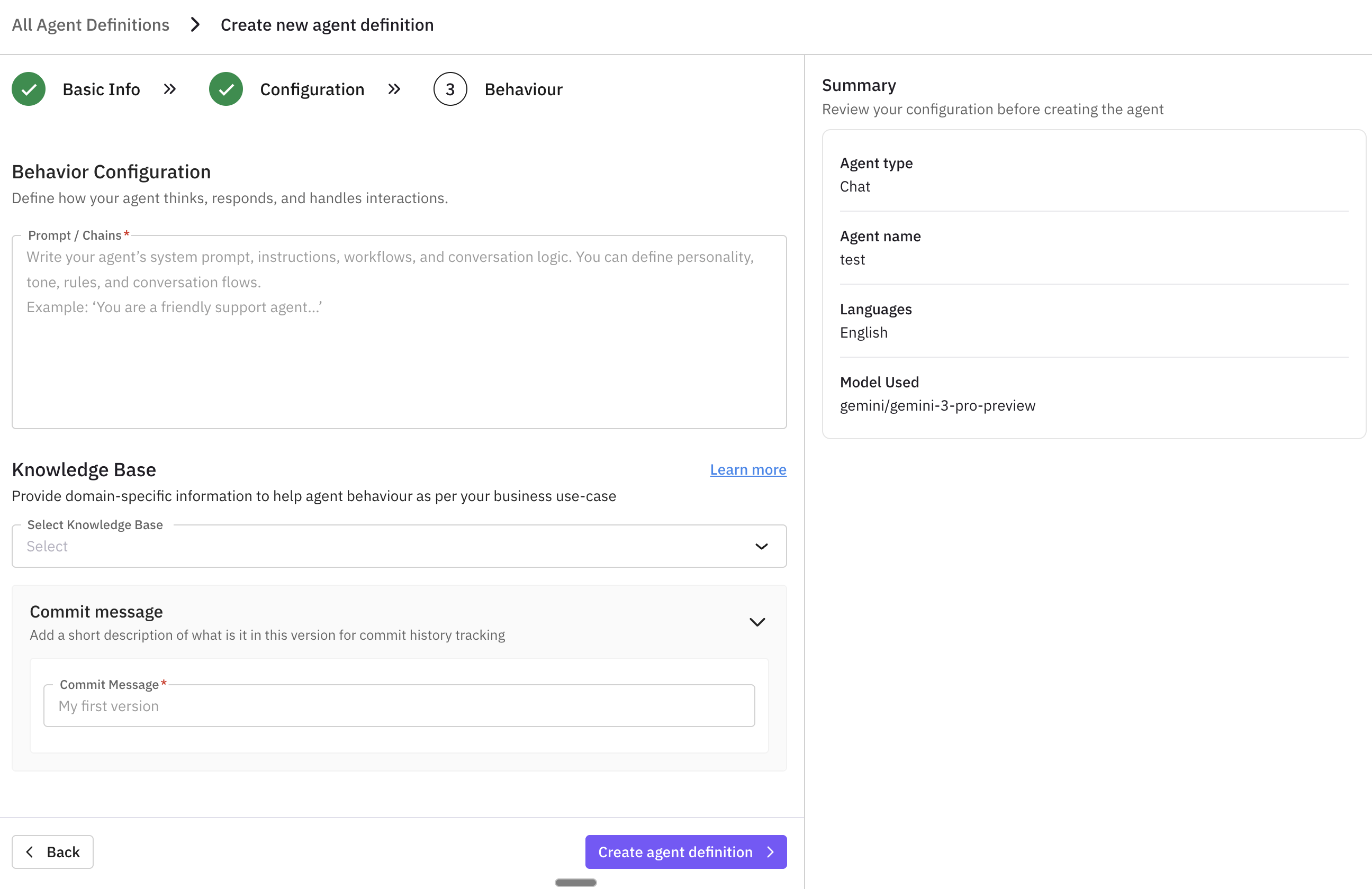Focus the Prompt / Chains text area

point(399,331)
